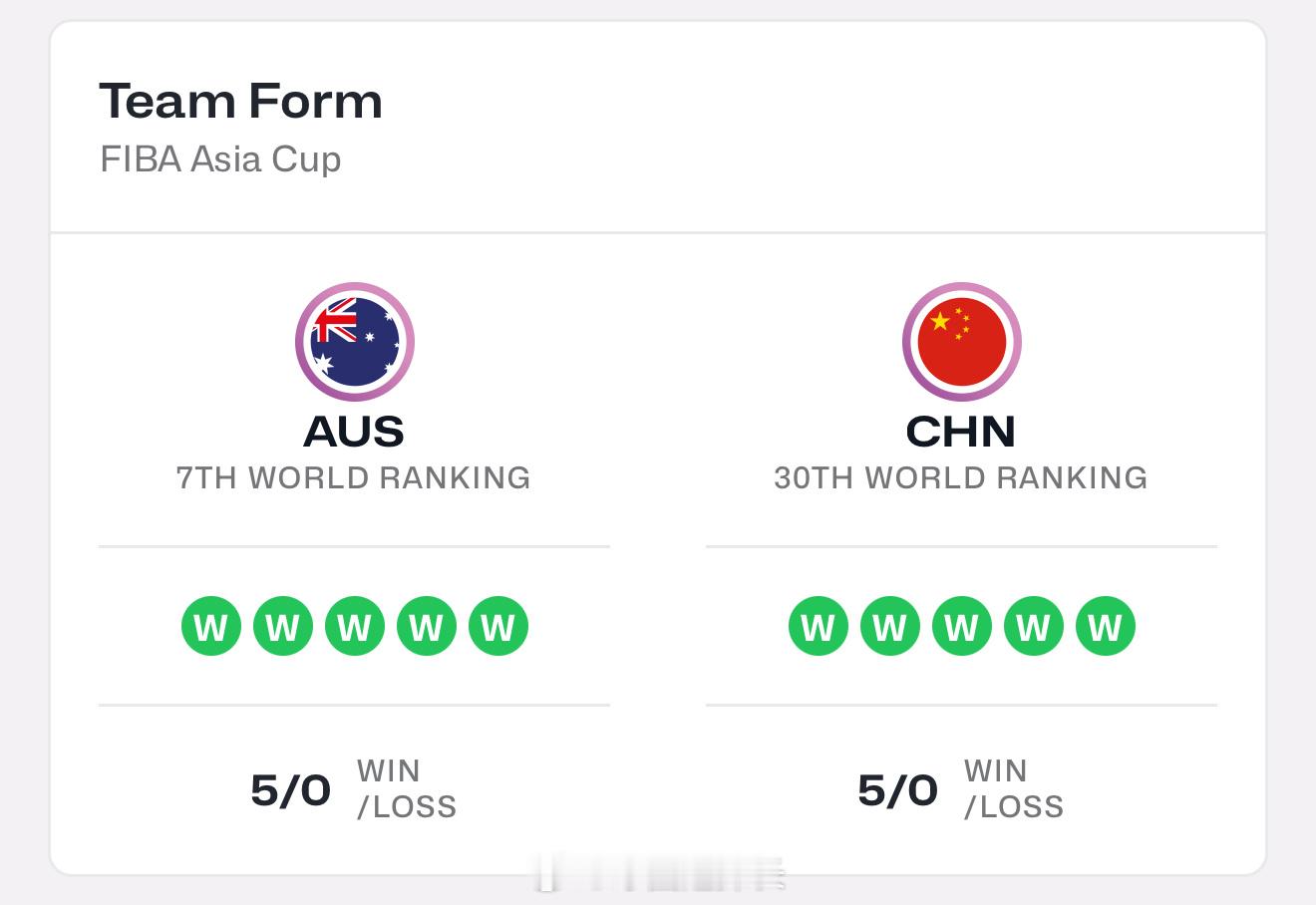The height and width of the screenshot is (905, 1316).
Task: Select Australia's fifth W result badge
Action: (x=498, y=626)
